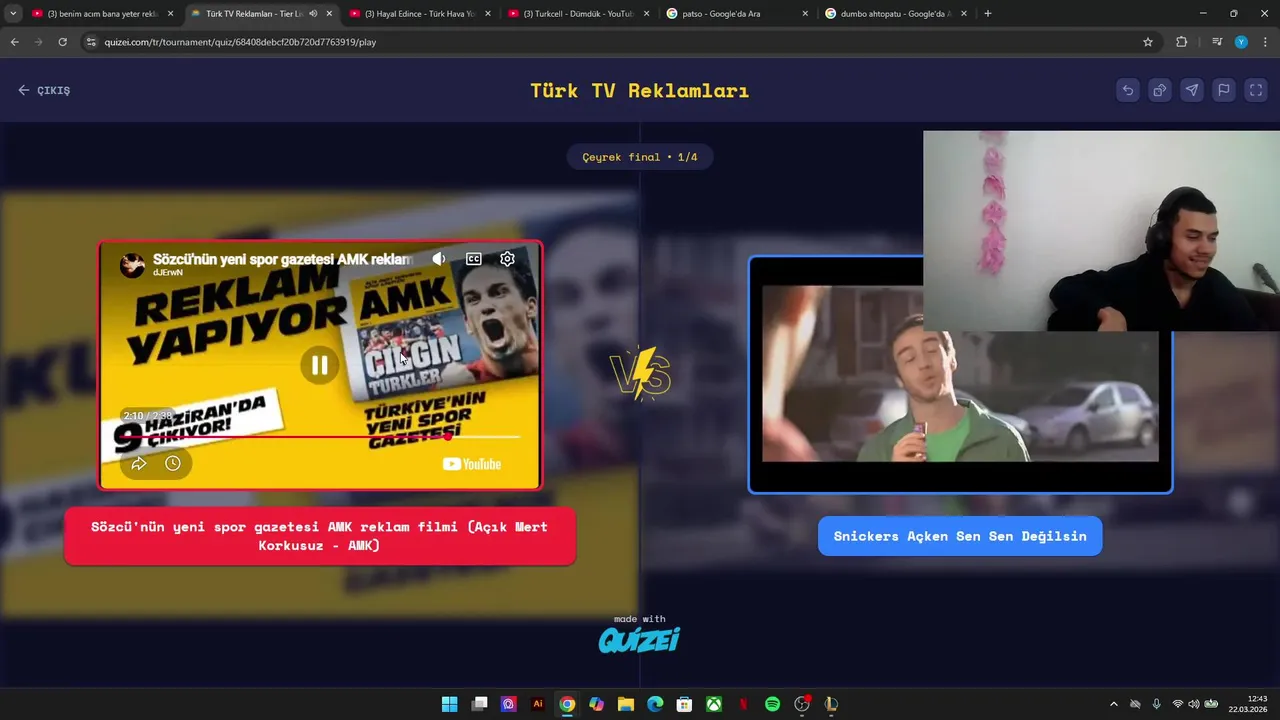Open Xbox app from taskbar
The height and width of the screenshot is (720, 1280).
coord(714,704)
